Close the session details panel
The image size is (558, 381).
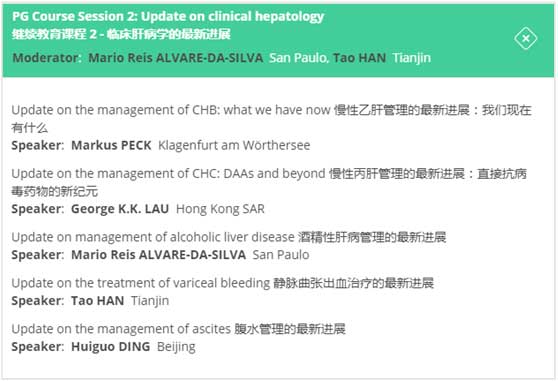tap(525, 38)
